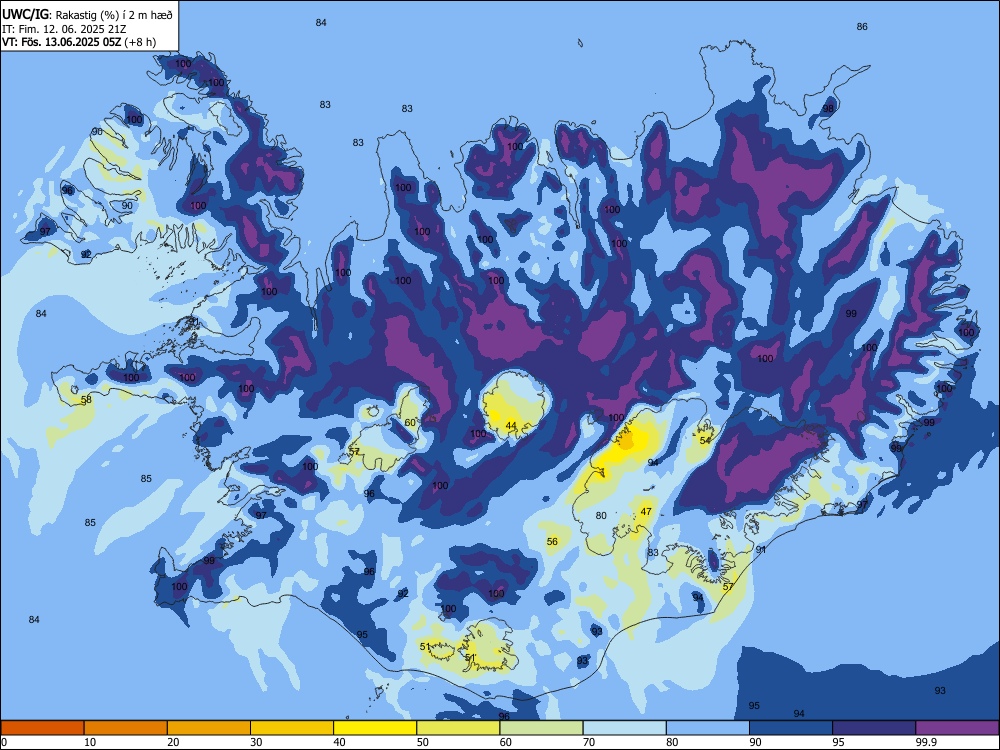Click the purple legend swatch above 99.9
This screenshot has height=750, width=1000.
(x=957, y=728)
